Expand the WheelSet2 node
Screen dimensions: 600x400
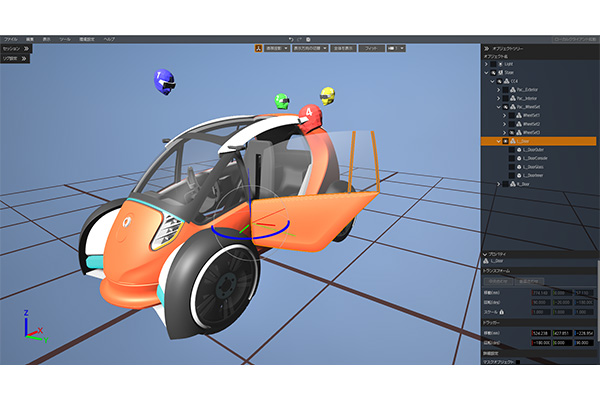click(504, 124)
